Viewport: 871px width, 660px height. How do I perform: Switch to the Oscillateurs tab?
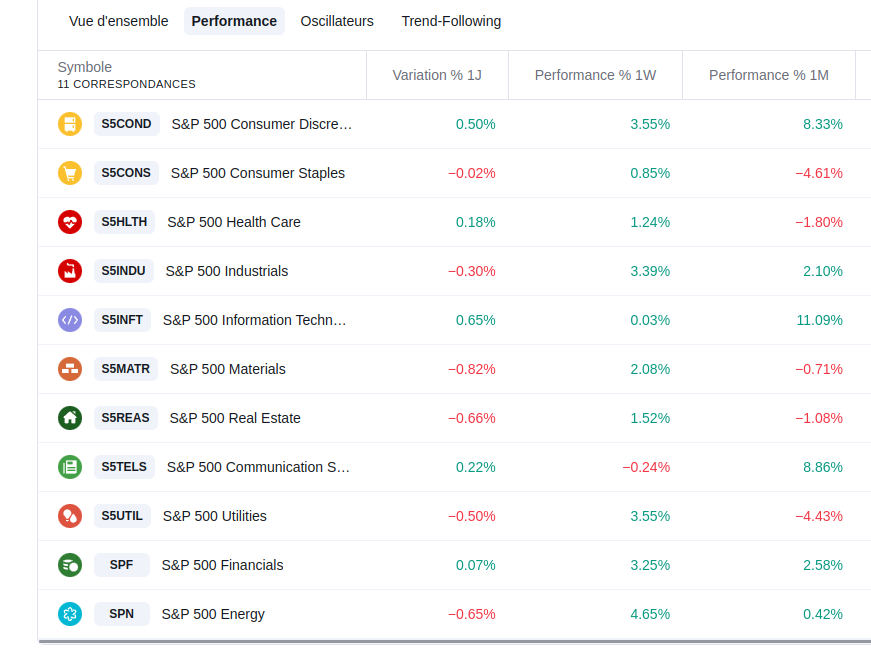[337, 21]
